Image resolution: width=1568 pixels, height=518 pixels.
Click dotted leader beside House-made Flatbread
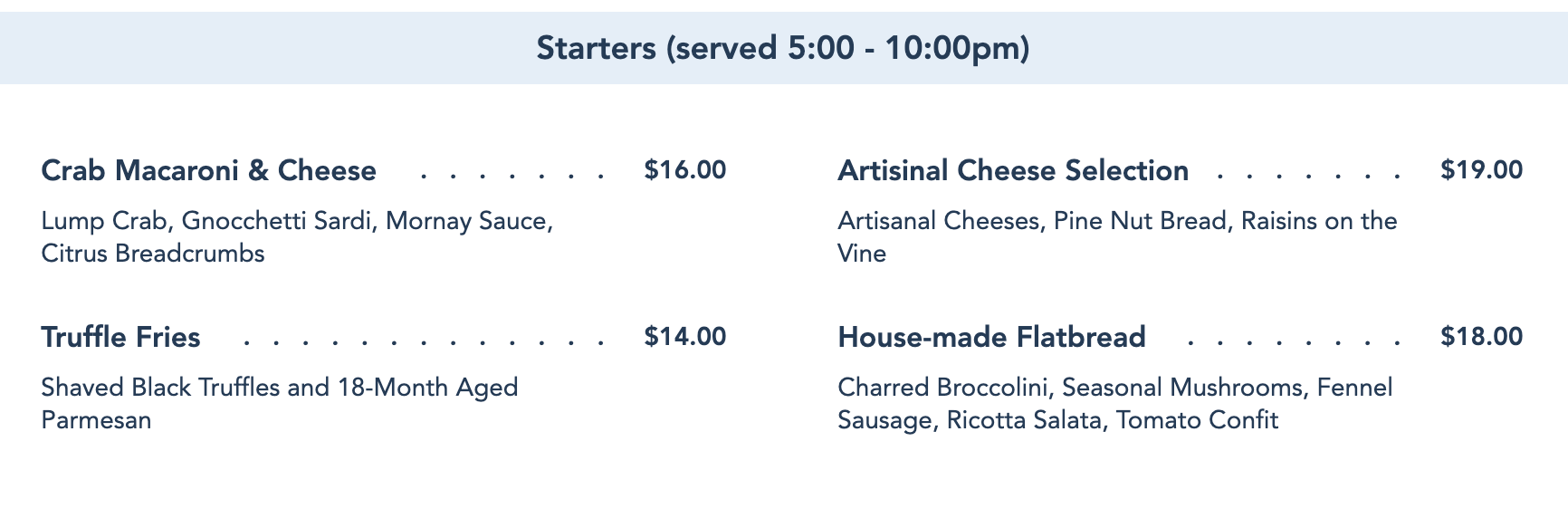(x=1295, y=343)
